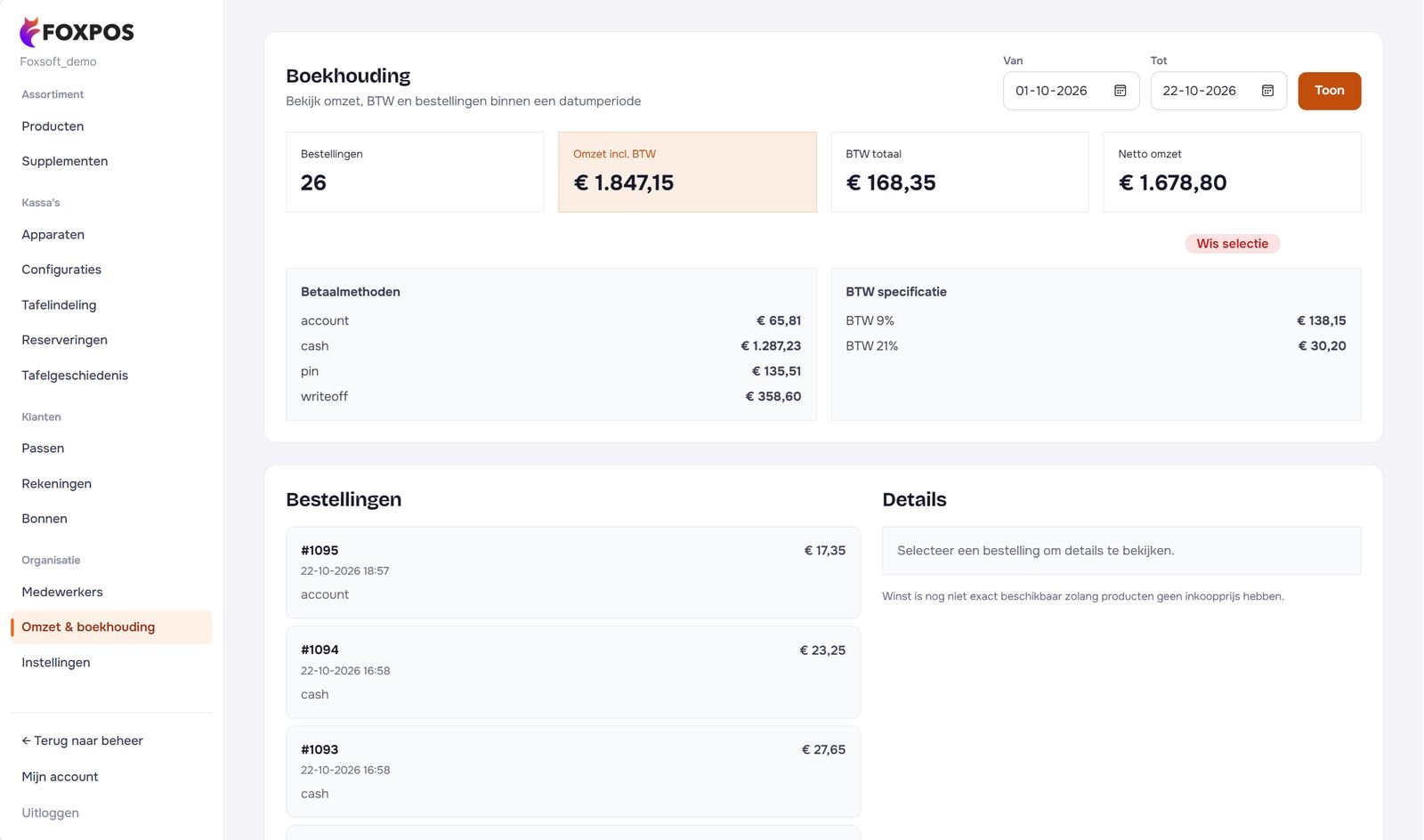The width and height of the screenshot is (1424, 840).
Task: Open Supplementen in the sidebar
Action: click(x=64, y=161)
